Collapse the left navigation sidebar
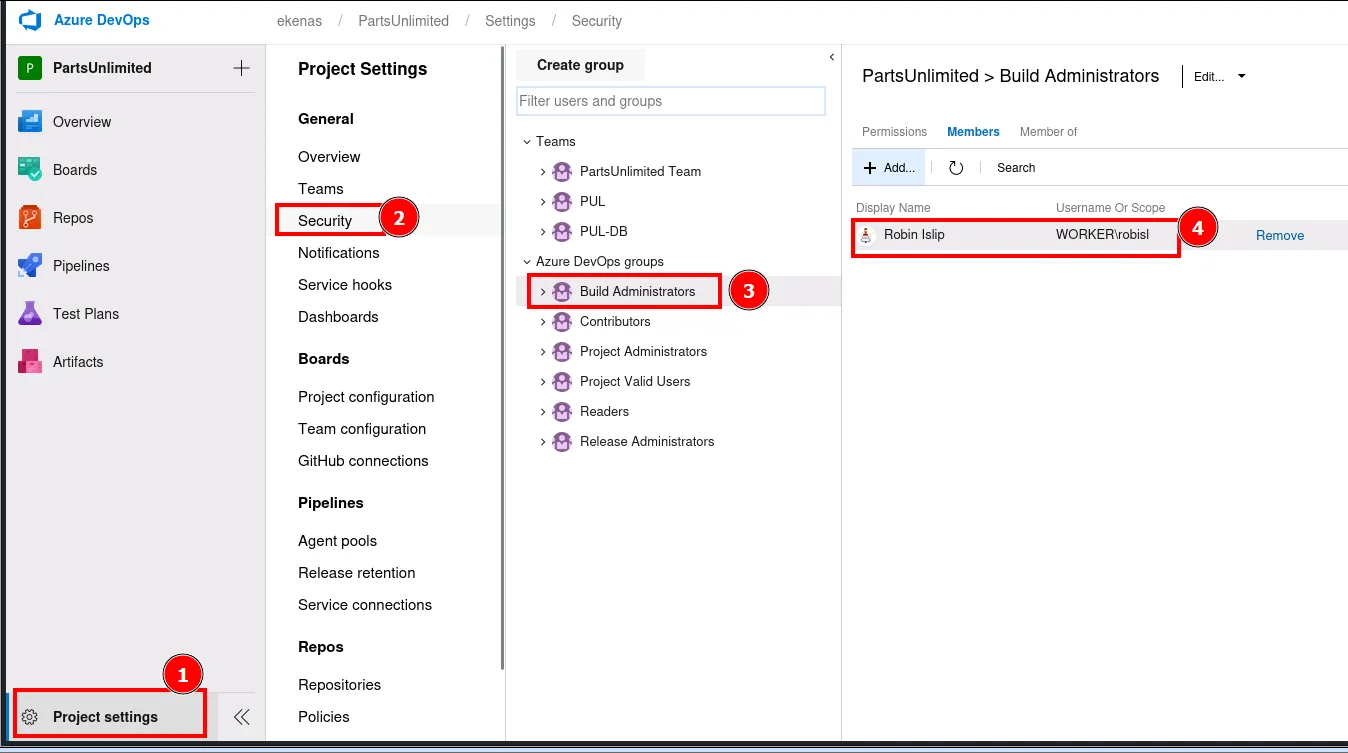1348x753 pixels. [x=241, y=717]
